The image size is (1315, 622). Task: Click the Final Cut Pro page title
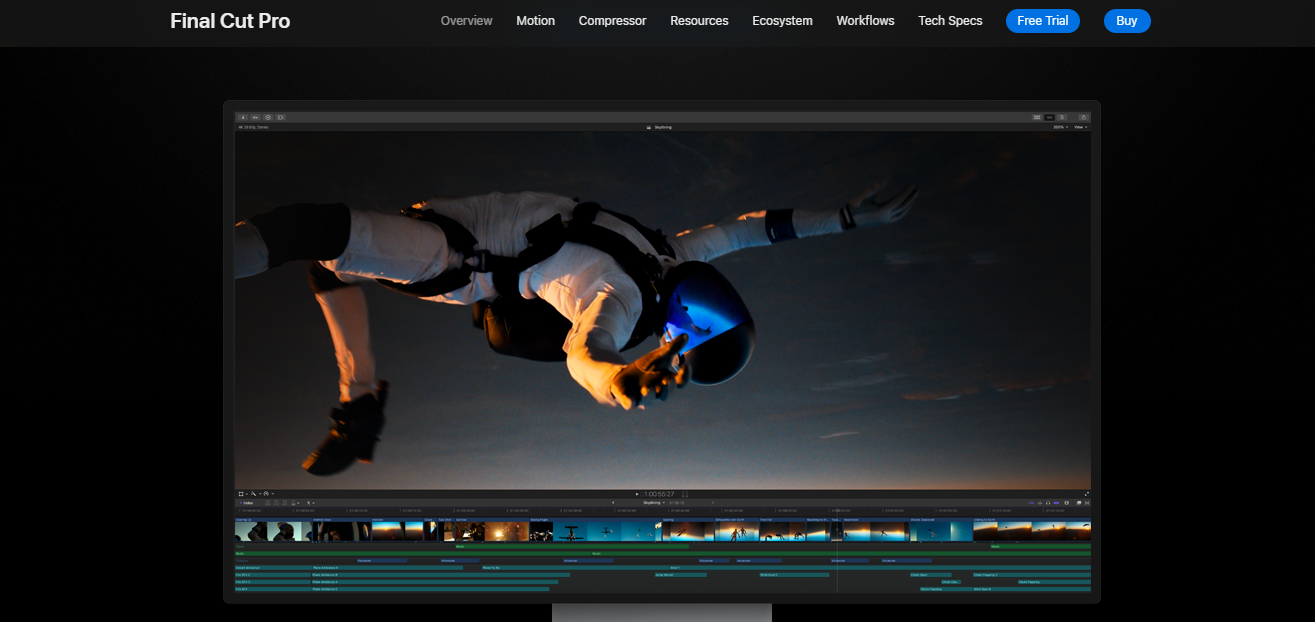click(x=230, y=21)
